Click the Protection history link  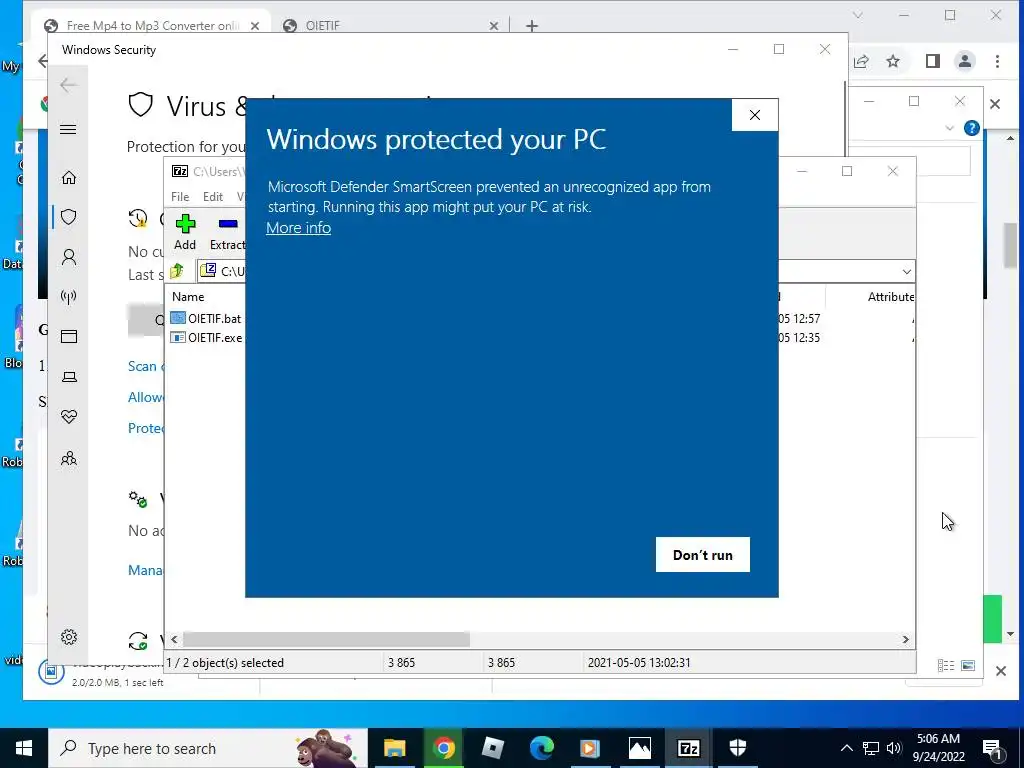[x=145, y=428]
